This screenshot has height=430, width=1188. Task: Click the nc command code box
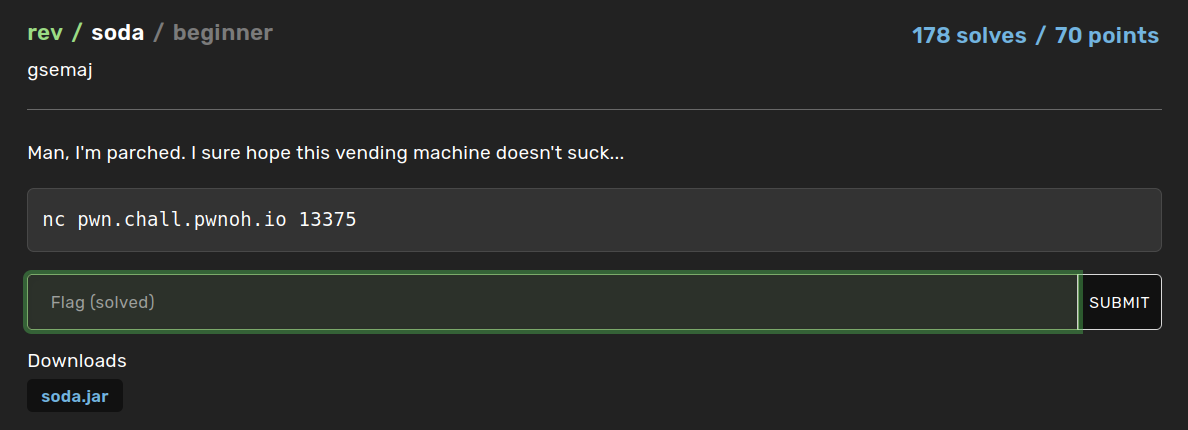[700, 219]
